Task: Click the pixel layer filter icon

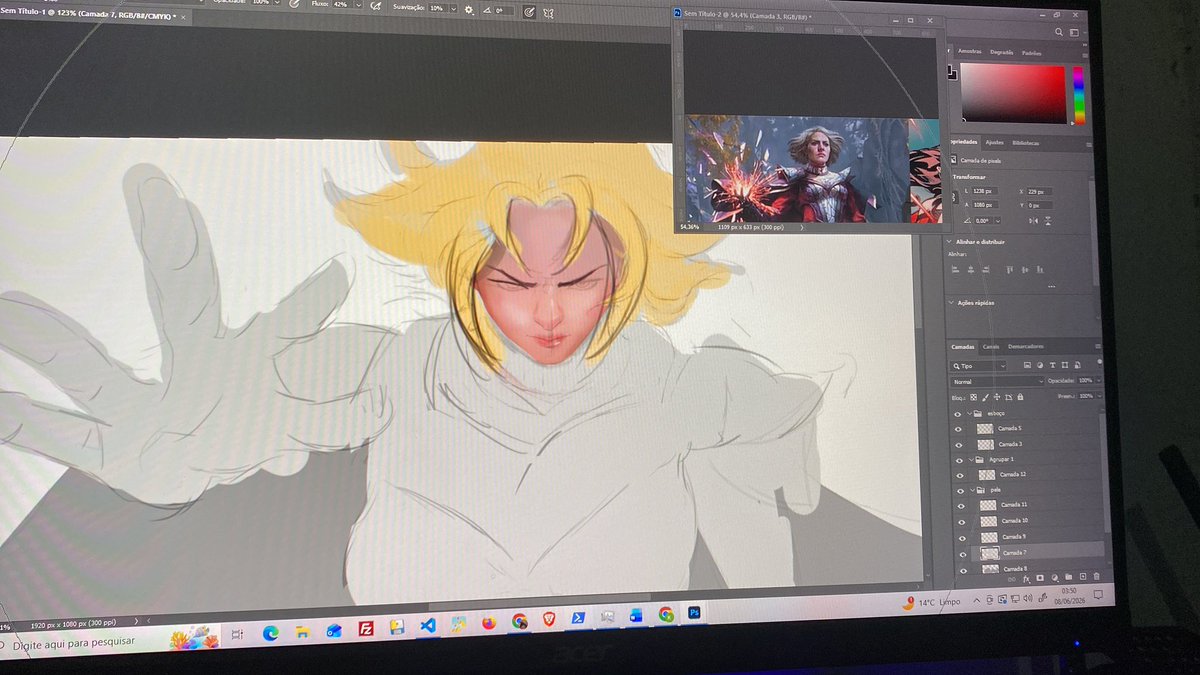Action: 1027,365
